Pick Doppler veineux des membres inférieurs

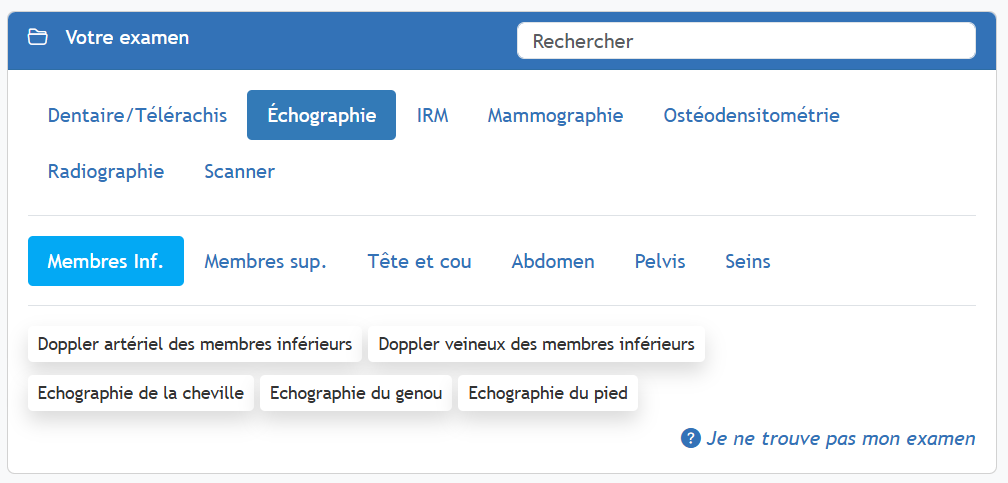coord(536,344)
